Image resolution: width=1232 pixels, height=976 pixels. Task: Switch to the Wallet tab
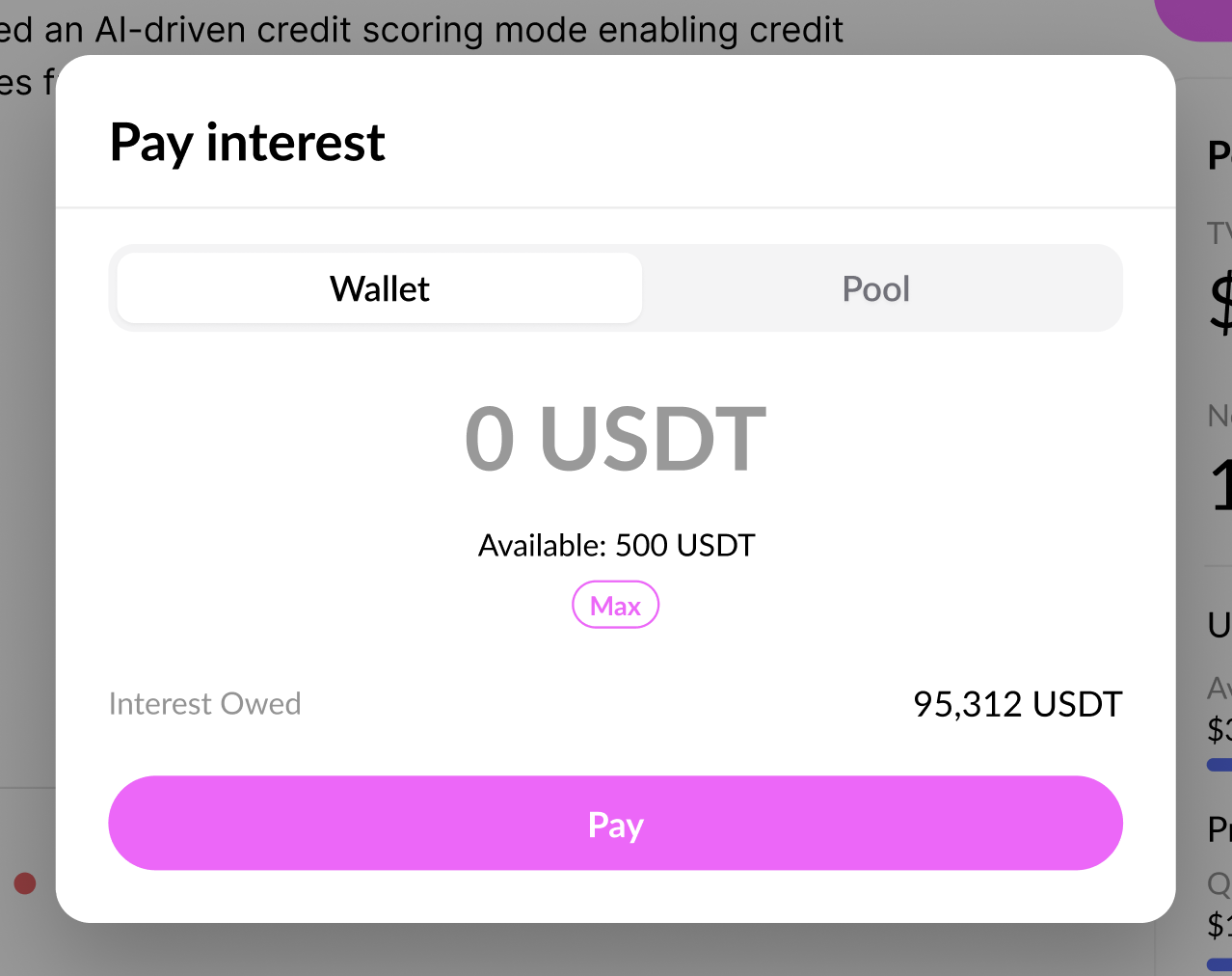(x=380, y=288)
